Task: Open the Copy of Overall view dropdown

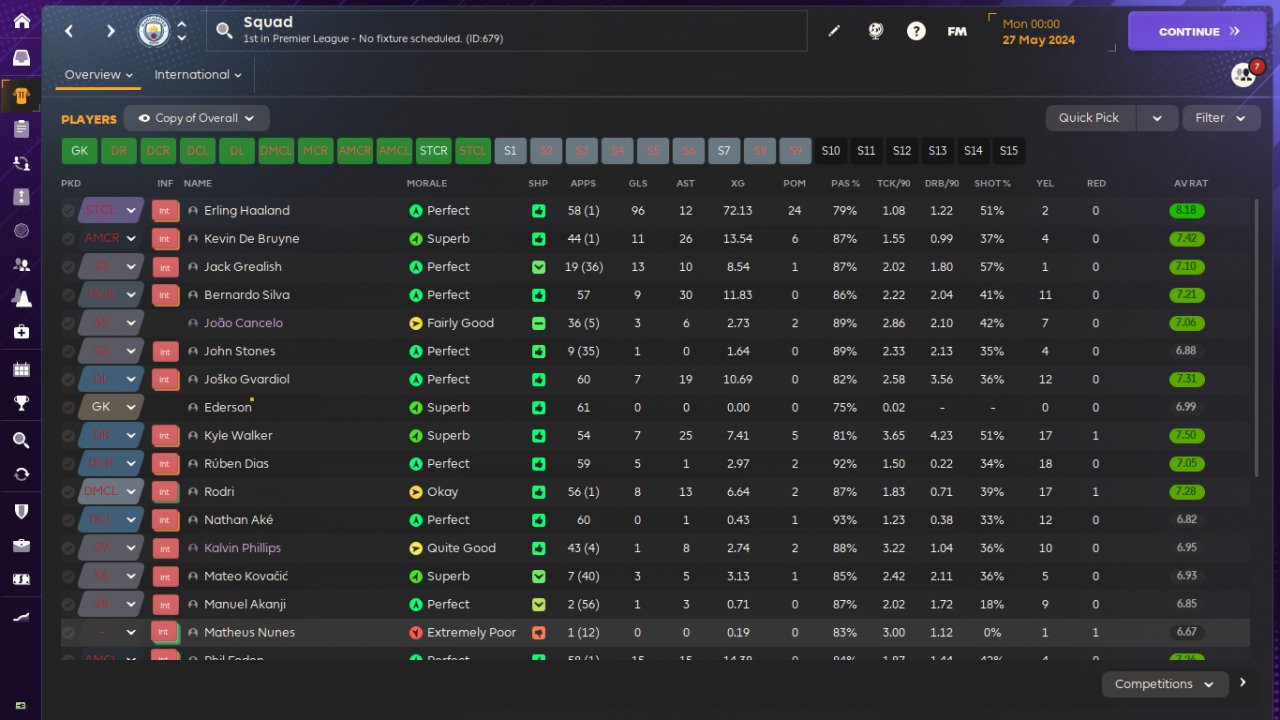Action: [x=197, y=118]
